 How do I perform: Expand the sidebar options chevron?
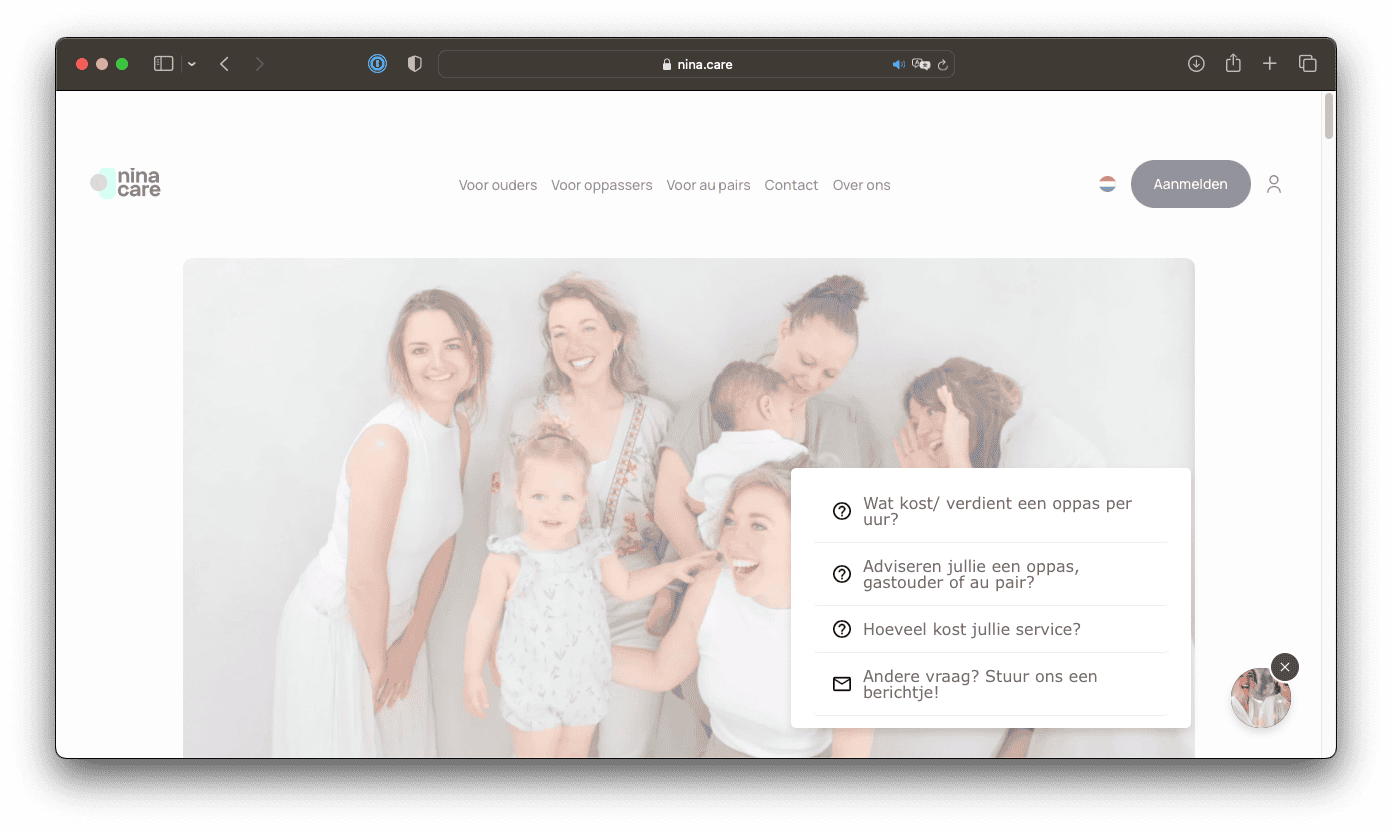tap(192, 64)
